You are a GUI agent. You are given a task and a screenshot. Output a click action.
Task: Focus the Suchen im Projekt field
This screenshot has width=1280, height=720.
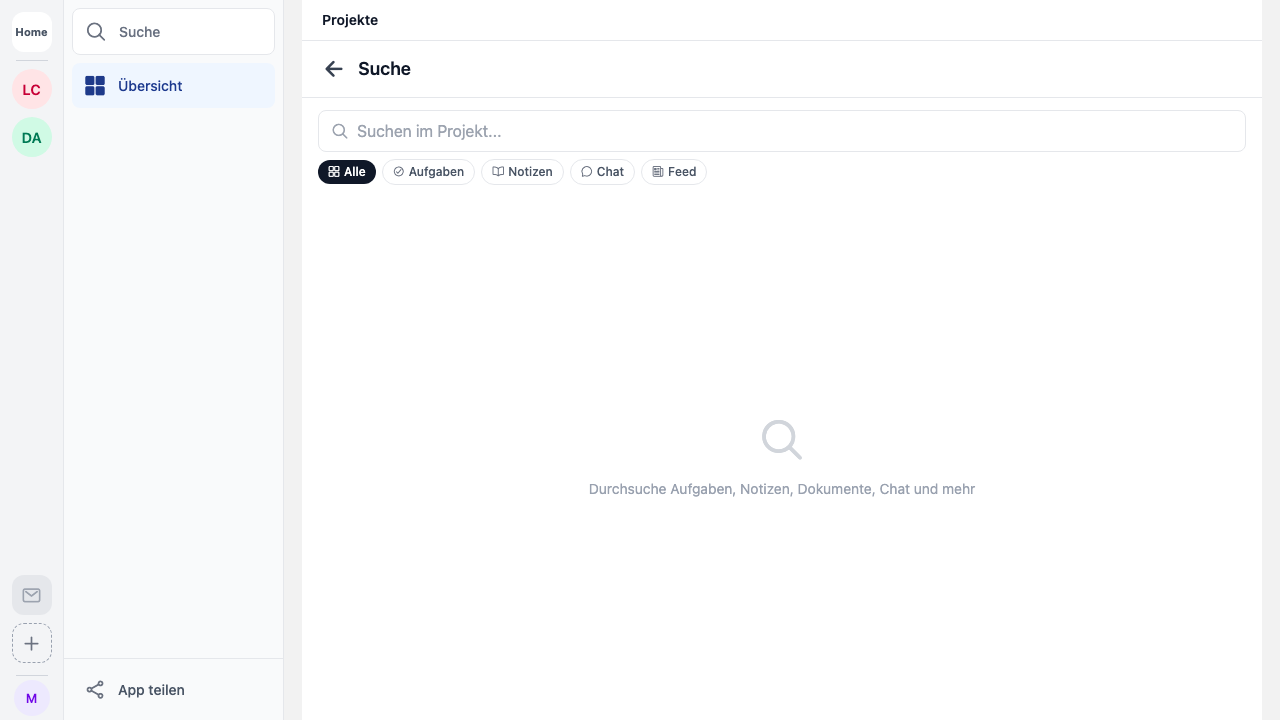tap(790, 131)
